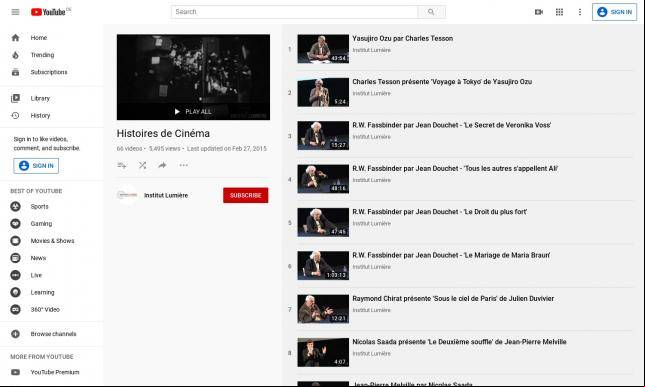The image size is (645, 387).
Task: Focus the Search input field
Action: point(295,12)
